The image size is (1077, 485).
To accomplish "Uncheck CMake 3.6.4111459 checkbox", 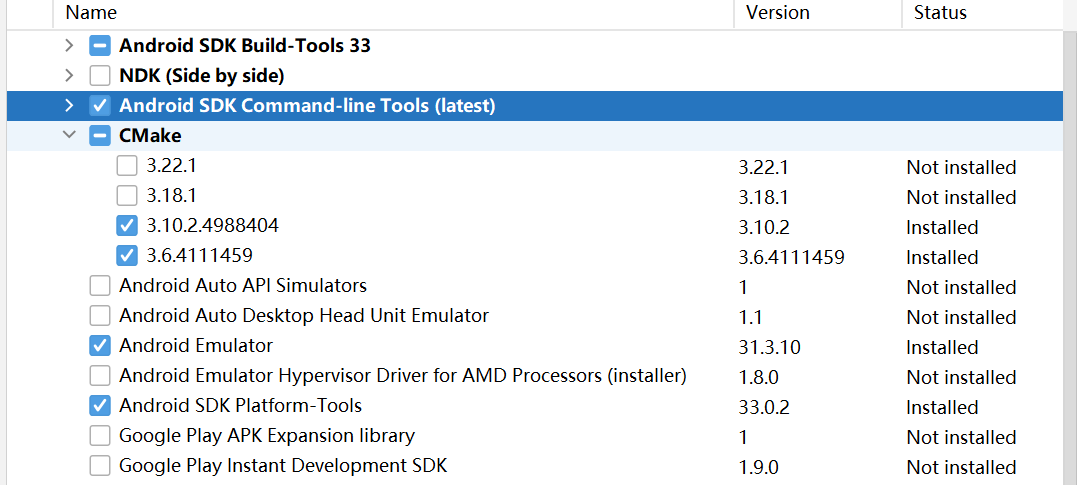I will tap(127, 256).
